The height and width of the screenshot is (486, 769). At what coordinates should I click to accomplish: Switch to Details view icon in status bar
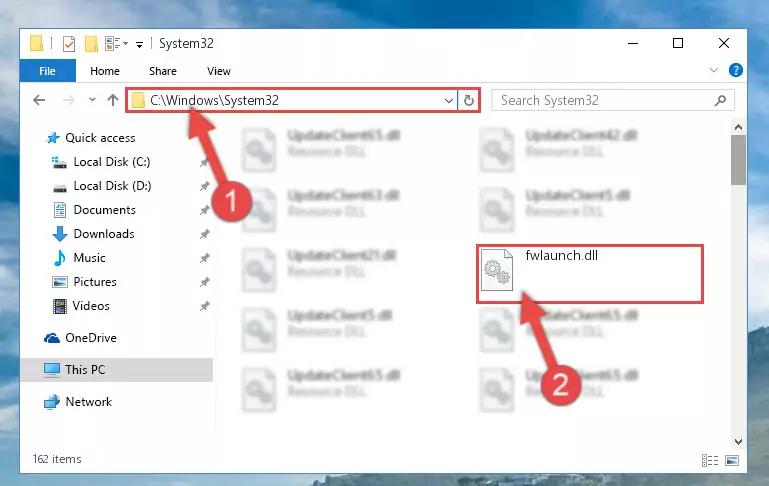pos(710,460)
